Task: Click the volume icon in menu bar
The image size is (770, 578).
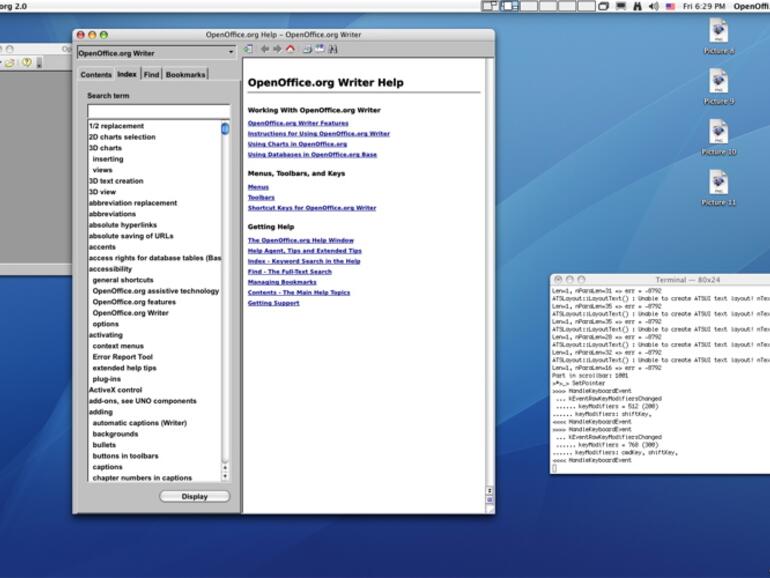Action: 653,6
